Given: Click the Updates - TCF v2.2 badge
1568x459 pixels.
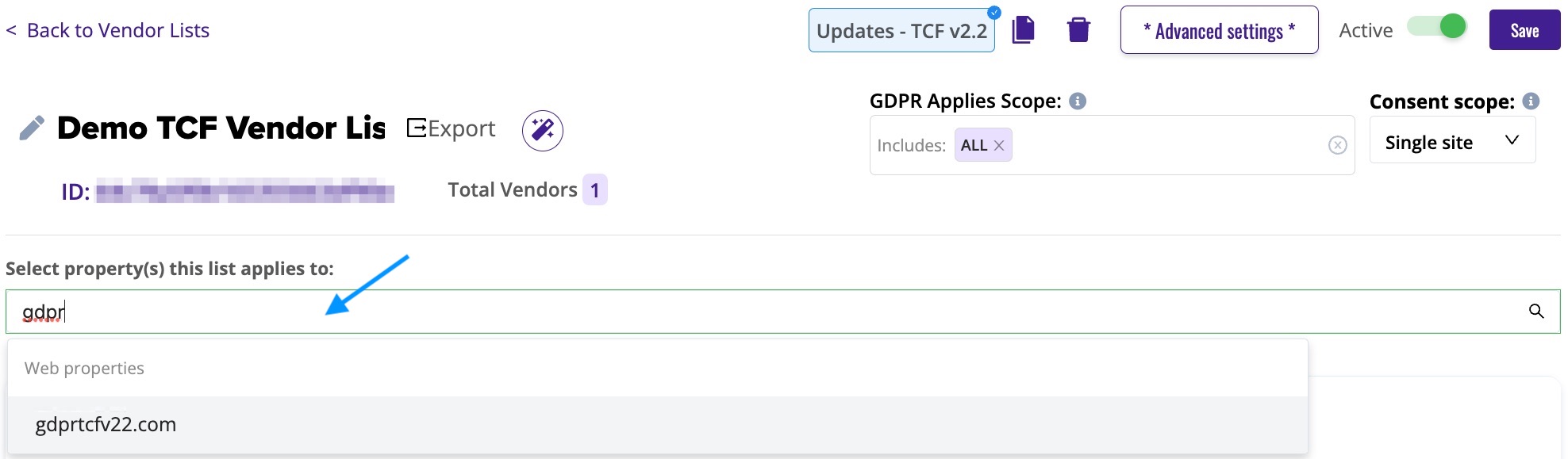Looking at the screenshot, I should [901, 31].
